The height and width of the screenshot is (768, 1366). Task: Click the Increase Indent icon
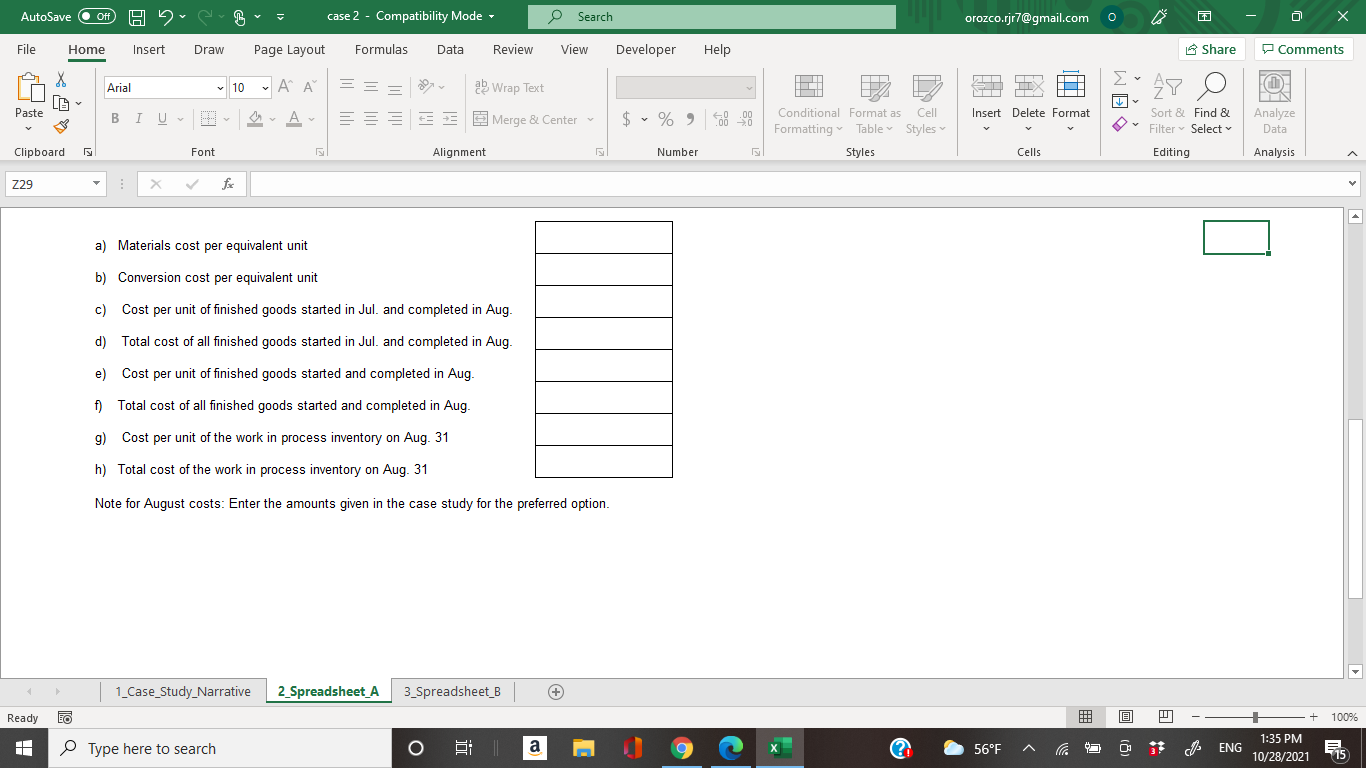449,120
